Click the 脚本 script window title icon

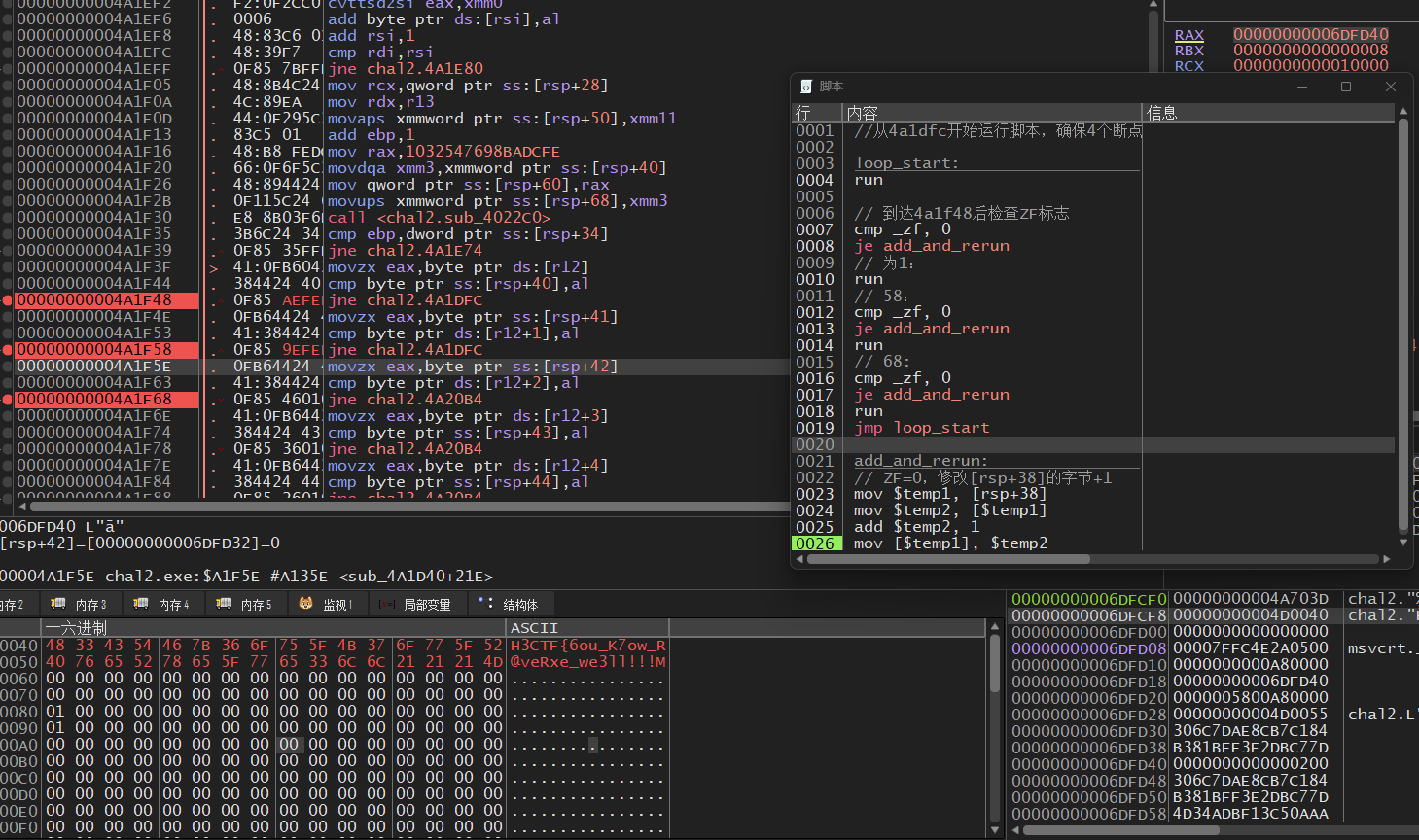[806, 87]
